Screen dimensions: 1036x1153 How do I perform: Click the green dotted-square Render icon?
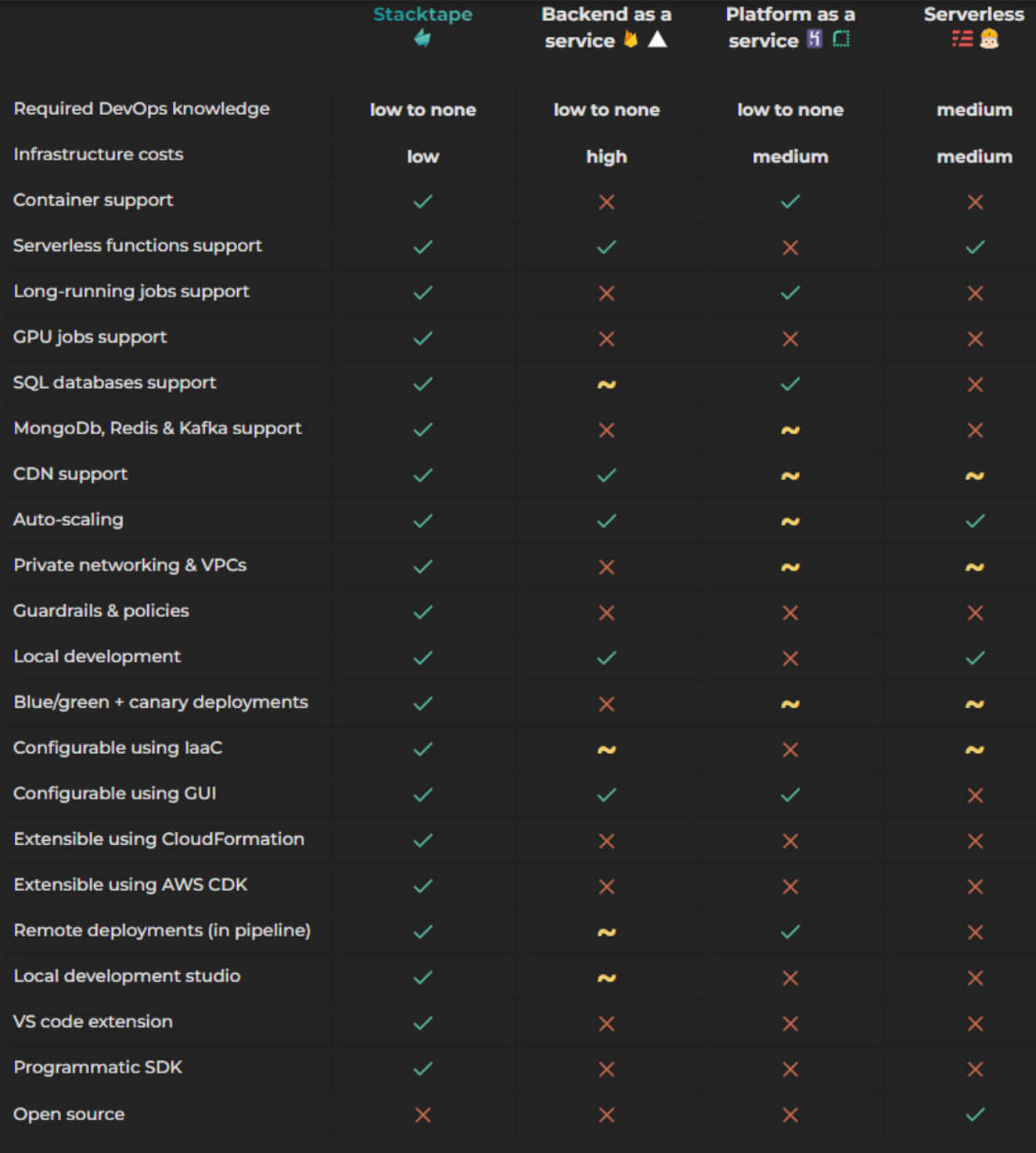[841, 38]
